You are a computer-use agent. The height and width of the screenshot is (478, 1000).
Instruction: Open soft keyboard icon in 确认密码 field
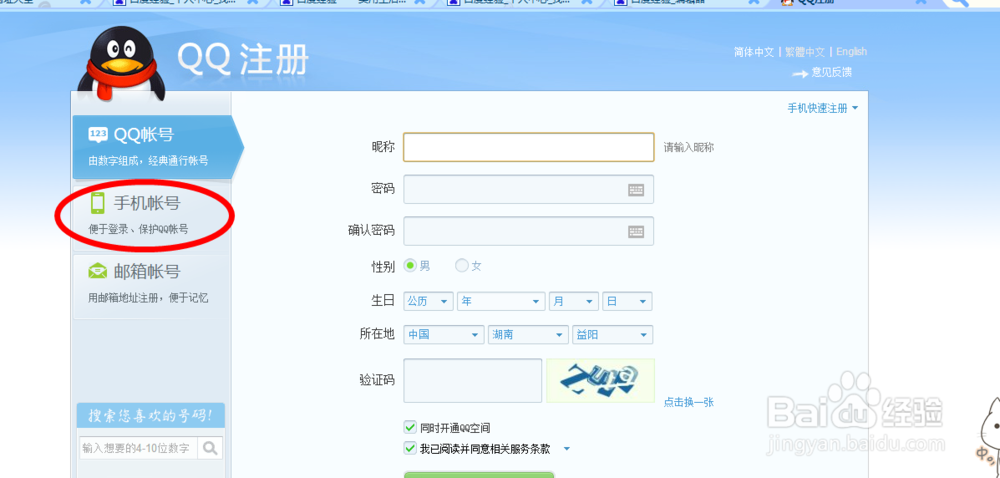(x=636, y=231)
